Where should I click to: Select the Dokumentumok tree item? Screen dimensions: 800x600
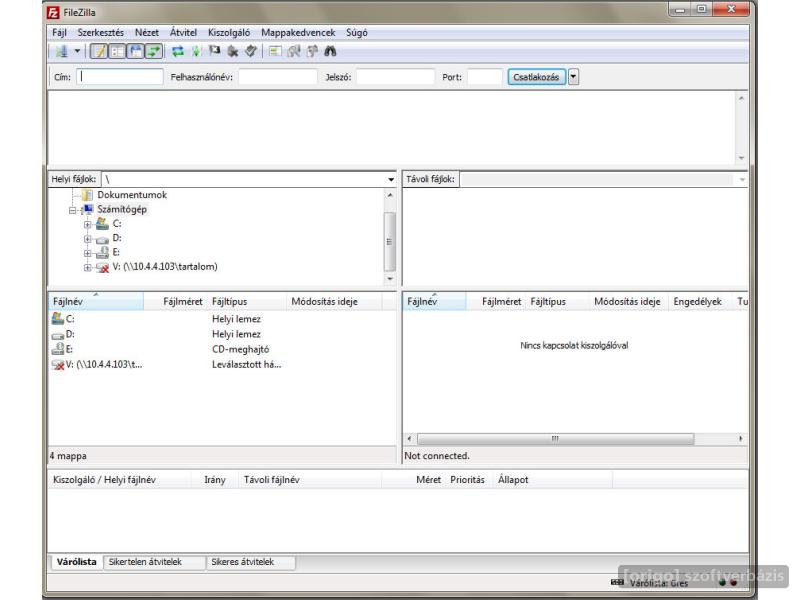(x=132, y=195)
